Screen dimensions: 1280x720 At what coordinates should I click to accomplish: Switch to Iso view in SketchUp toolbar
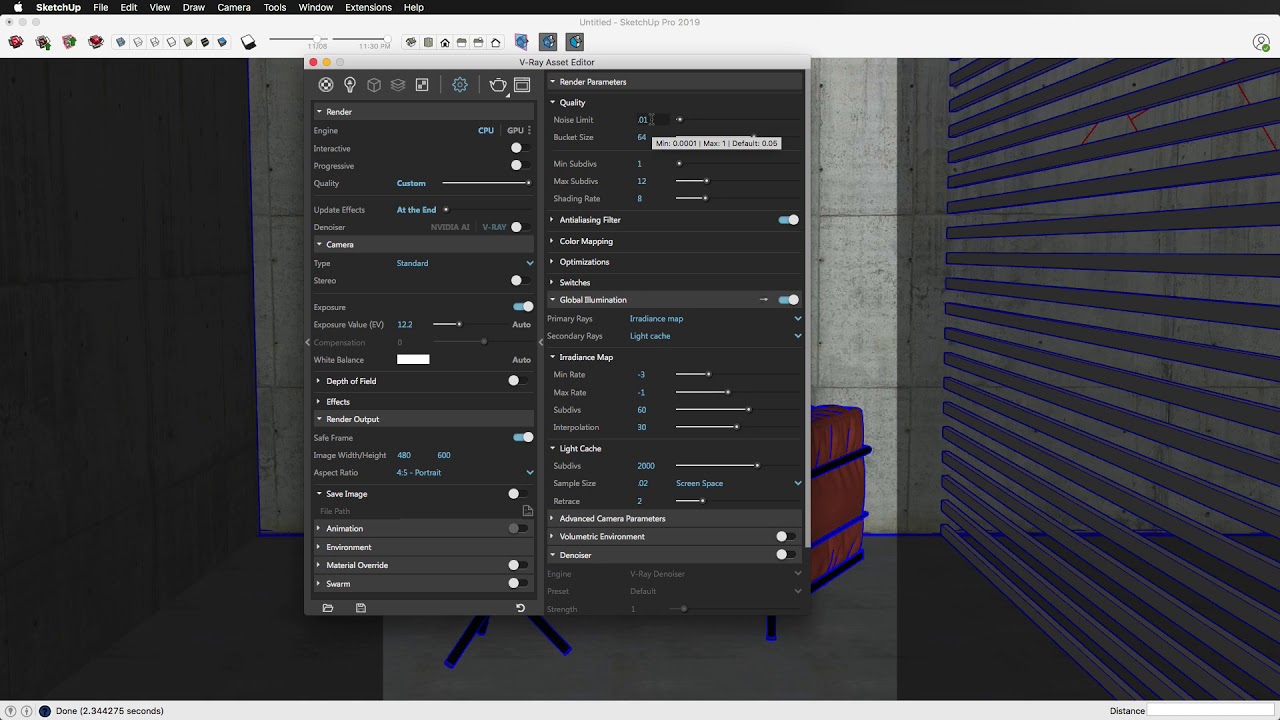click(411, 42)
